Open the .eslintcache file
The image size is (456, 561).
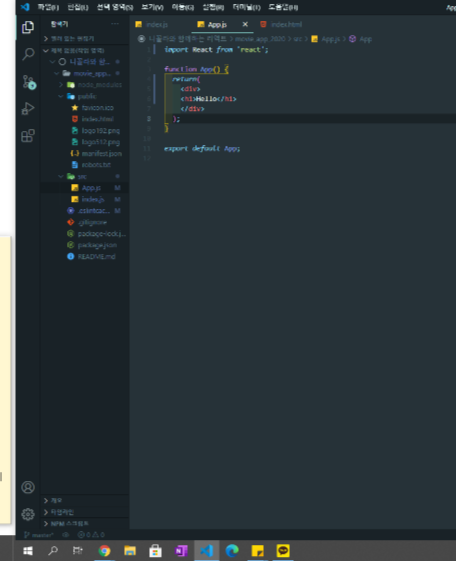click(84, 211)
